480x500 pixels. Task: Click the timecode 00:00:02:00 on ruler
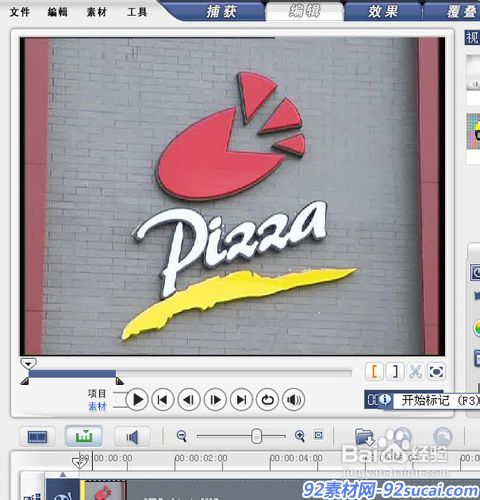[201, 458]
